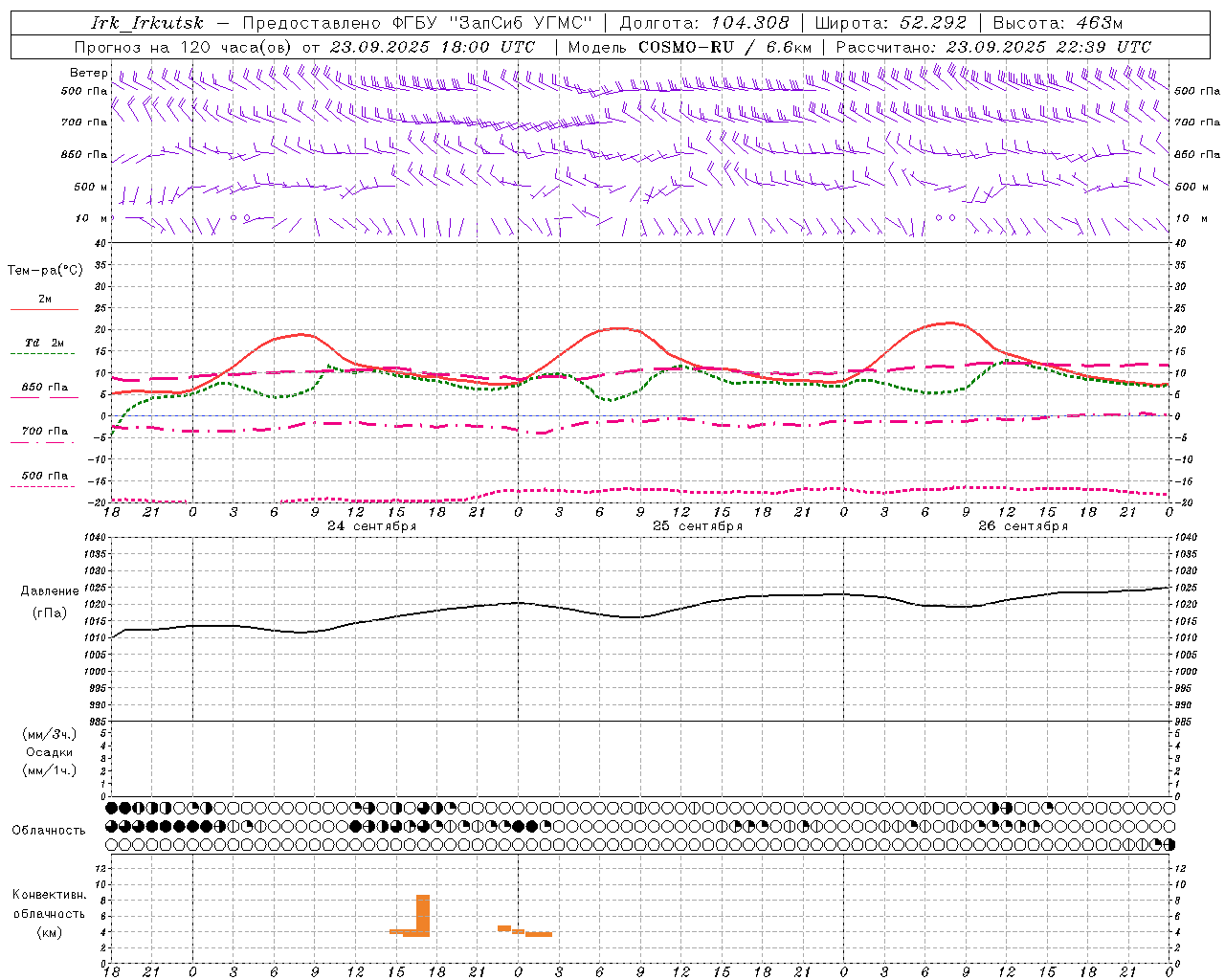The height and width of the screenshot is (980, 1225).
Task: Click the 25 сентября date label
Action: tap(698, 526)
